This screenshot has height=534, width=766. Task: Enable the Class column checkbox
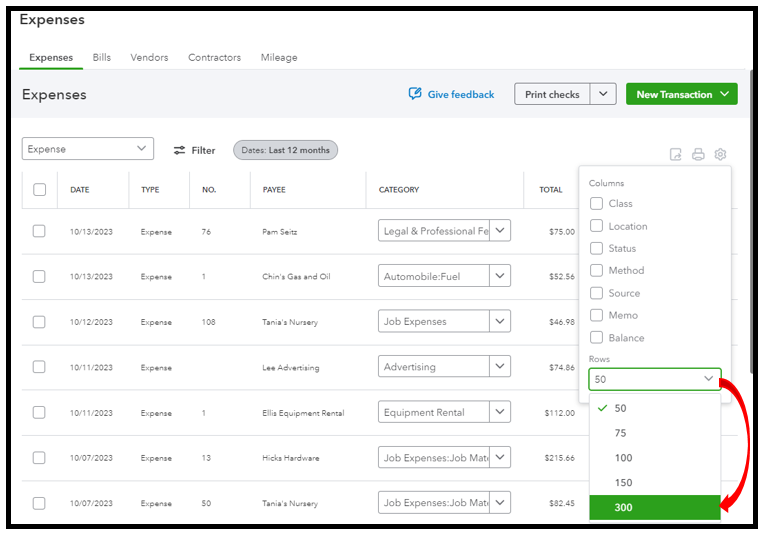(x=597, y=204)
